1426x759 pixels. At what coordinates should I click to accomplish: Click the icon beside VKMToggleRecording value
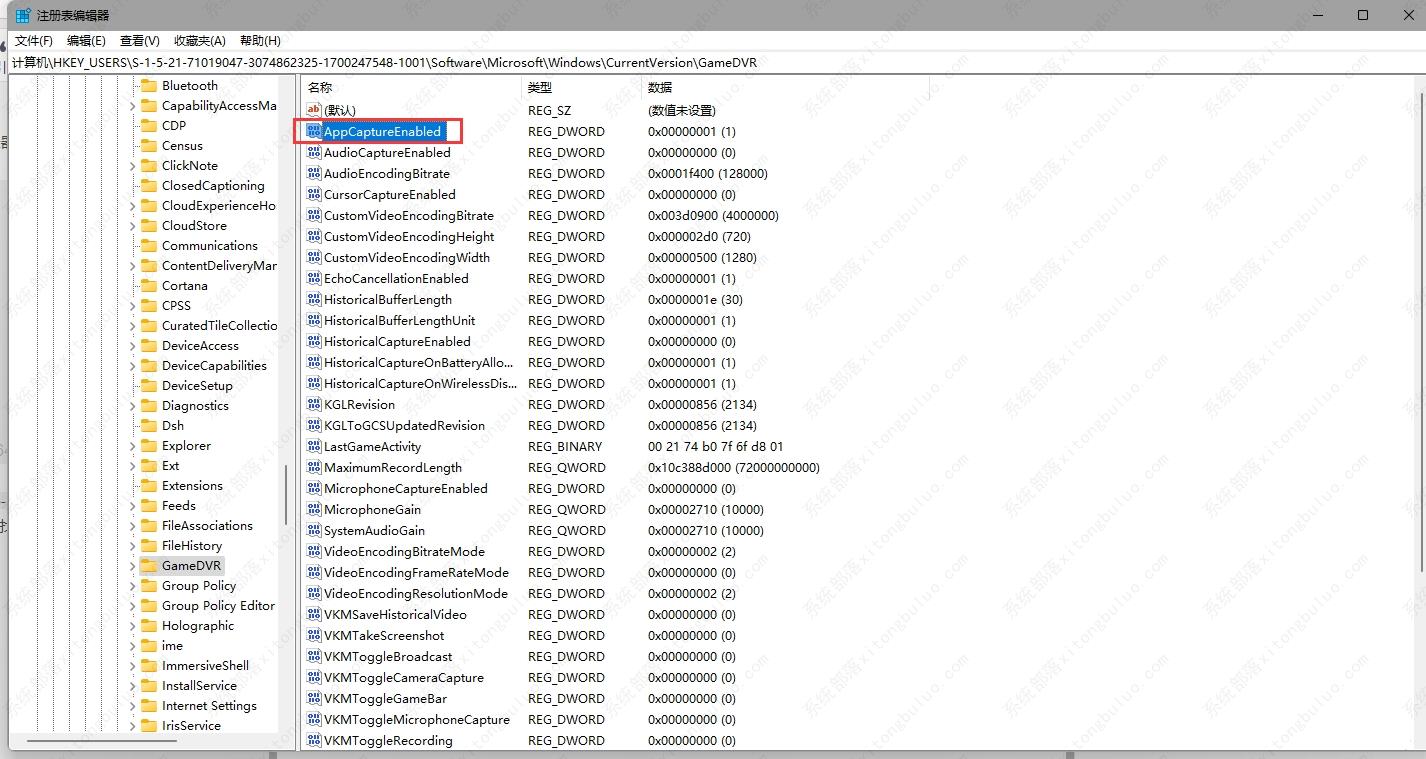[x=314, y=741]
